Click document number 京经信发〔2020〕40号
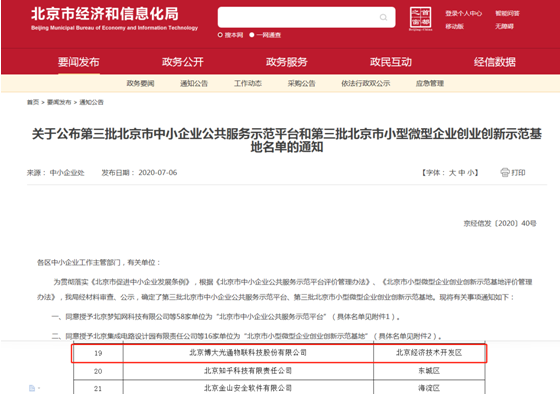The height and width of the screenshot is (398, 560). (x=500, y=223)
